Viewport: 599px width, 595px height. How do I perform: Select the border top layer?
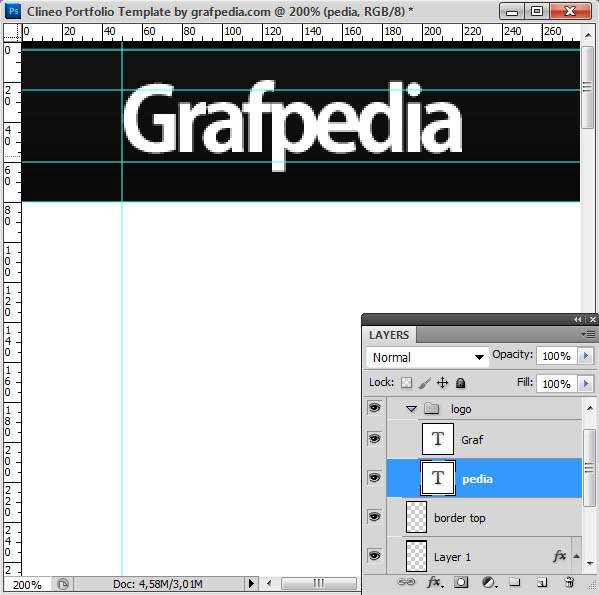point(484,517)
